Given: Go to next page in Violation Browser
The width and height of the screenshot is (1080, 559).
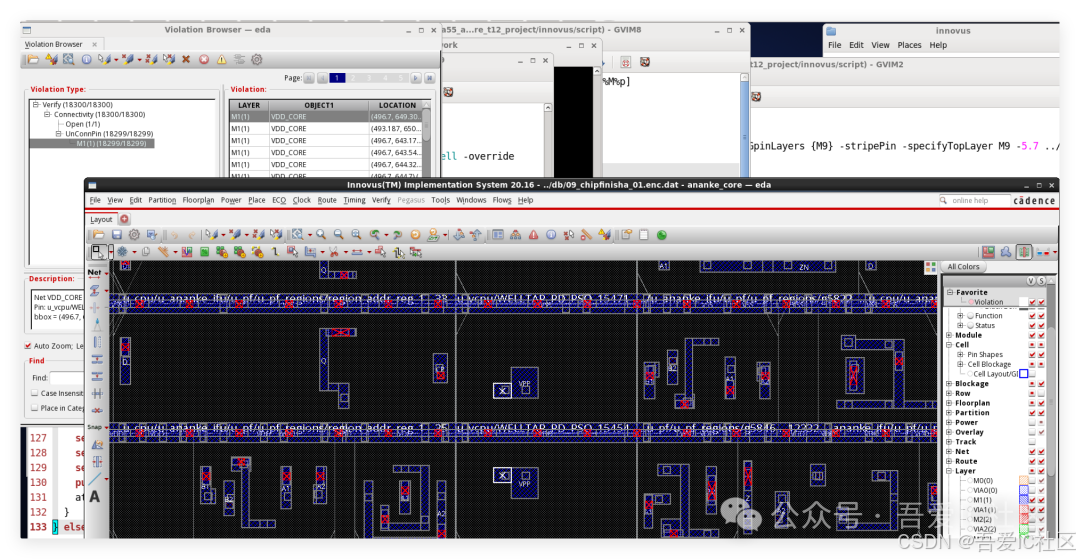Looking at the screenshot, I should pos(416,78).
